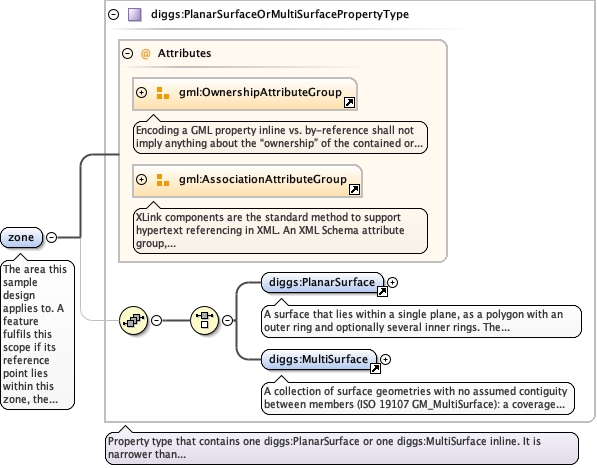Click the XLink components annotation text
597x468 pixels.
click(x=280, y=230)
